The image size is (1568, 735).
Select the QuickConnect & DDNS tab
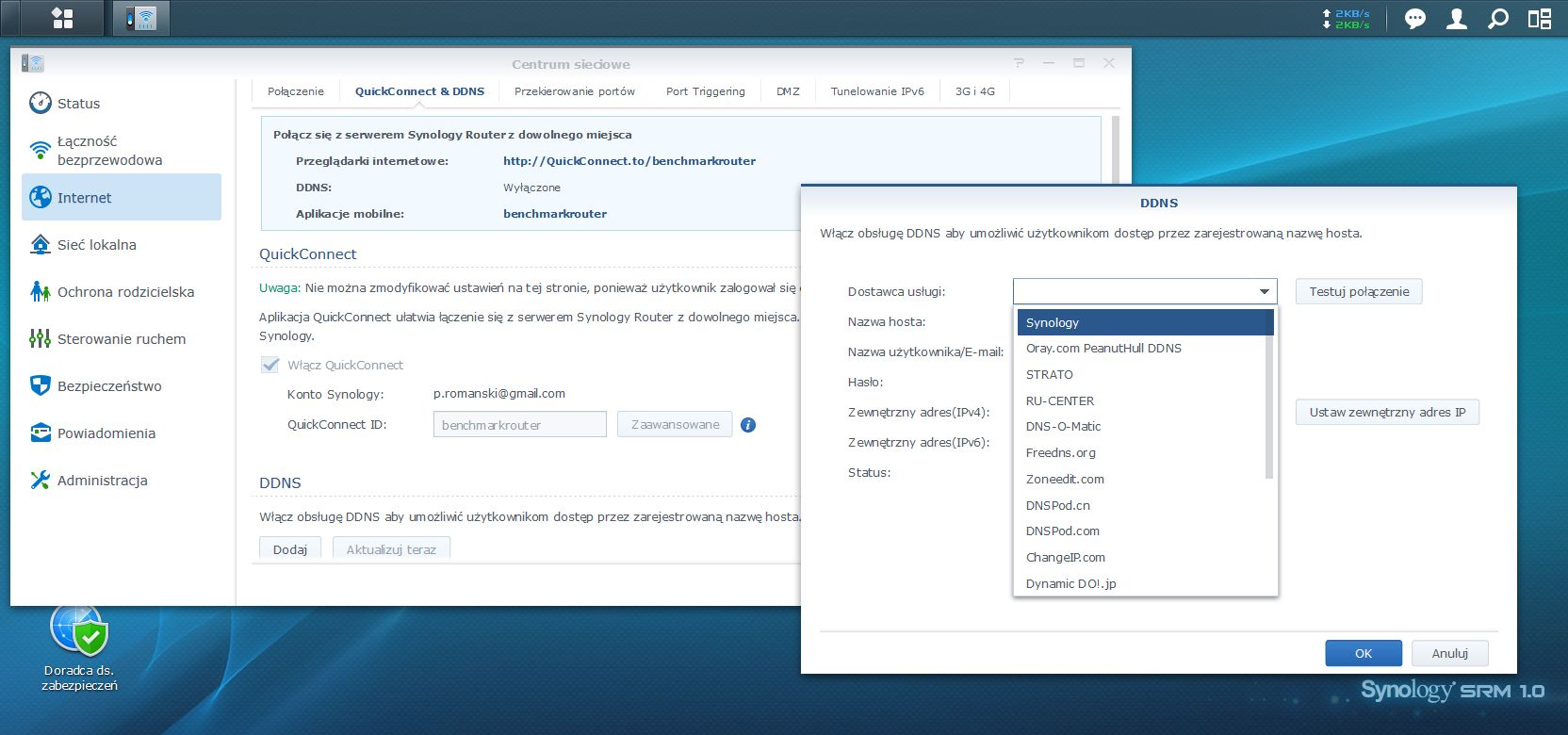pos(419,91)
